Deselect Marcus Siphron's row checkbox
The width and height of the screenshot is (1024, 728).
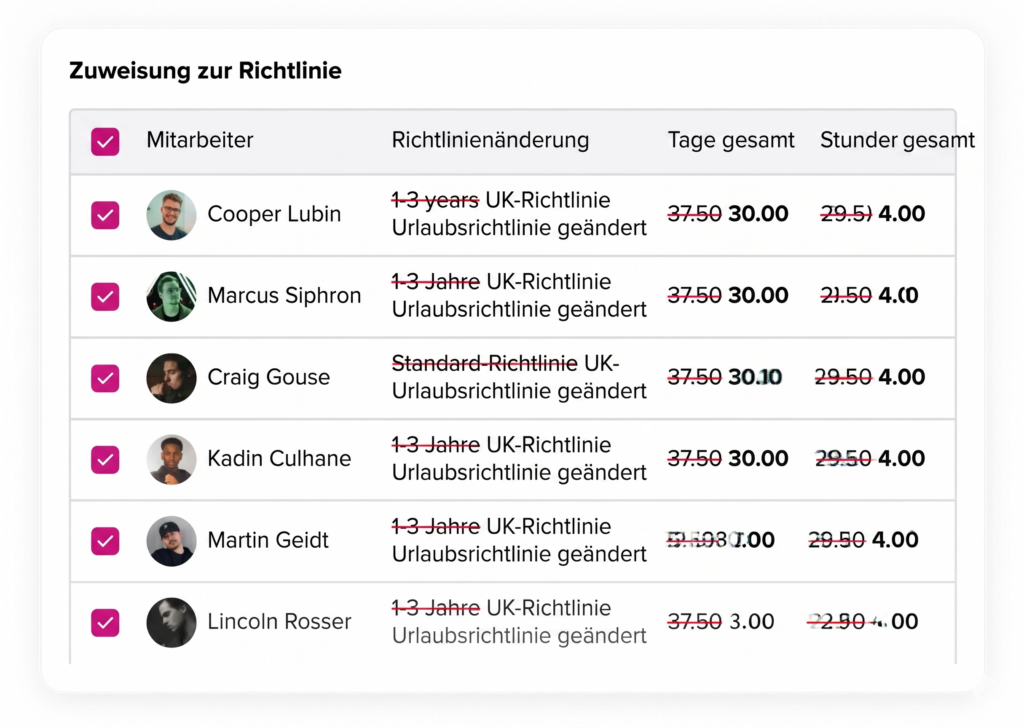point(104,296)
